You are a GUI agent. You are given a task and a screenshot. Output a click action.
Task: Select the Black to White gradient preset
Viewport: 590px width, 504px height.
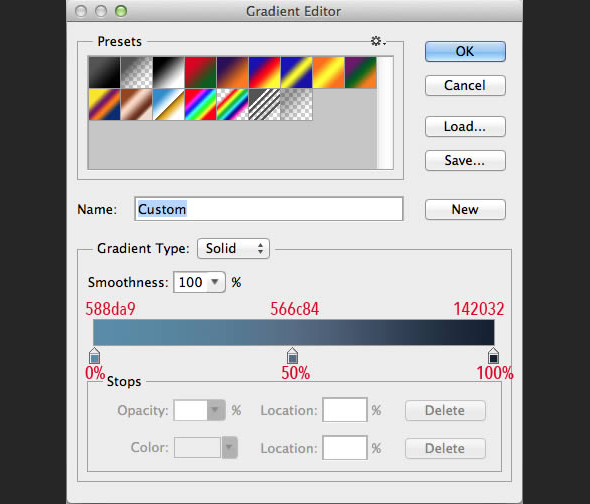[x=169, y=72]
